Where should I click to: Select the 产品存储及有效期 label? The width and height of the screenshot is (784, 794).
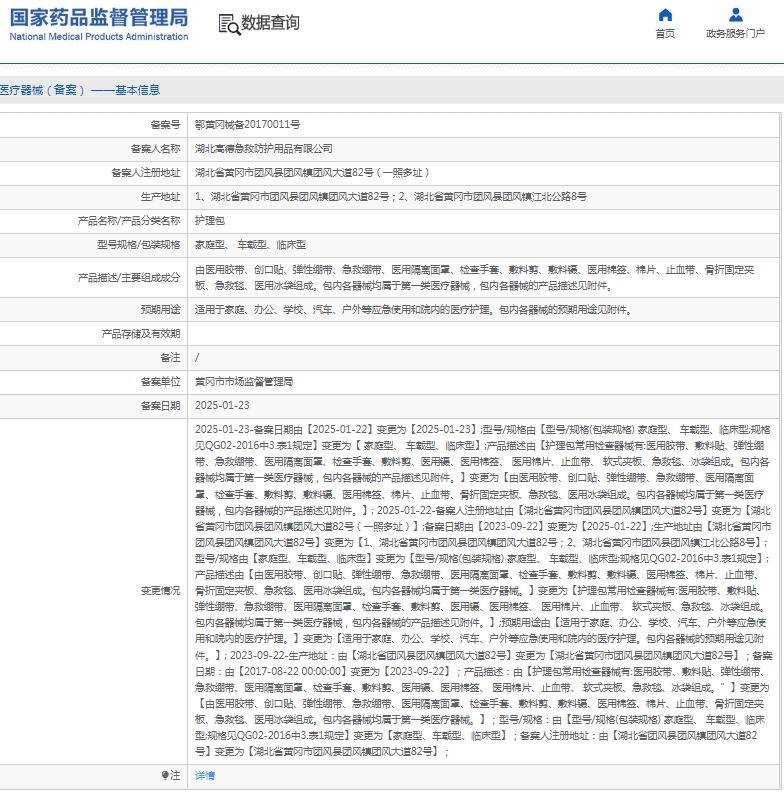click(x=141, y=334)
